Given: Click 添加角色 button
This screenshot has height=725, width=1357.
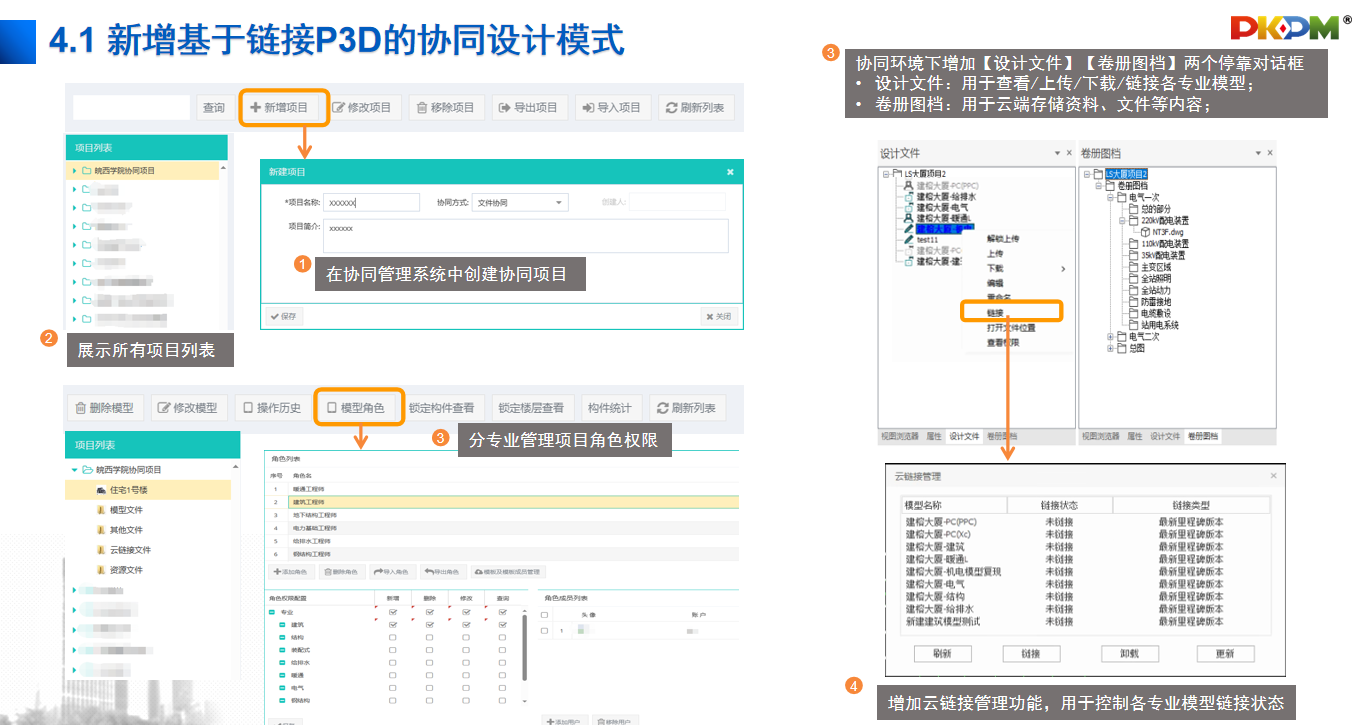Looking at the screenshot, I should click(291, 572).
